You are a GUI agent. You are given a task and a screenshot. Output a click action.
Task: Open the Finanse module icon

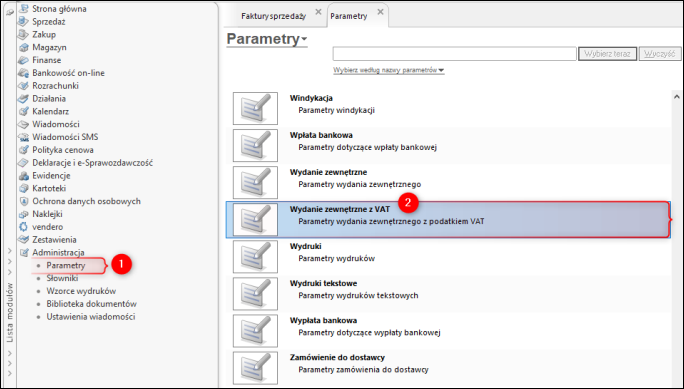coord(23,60)
